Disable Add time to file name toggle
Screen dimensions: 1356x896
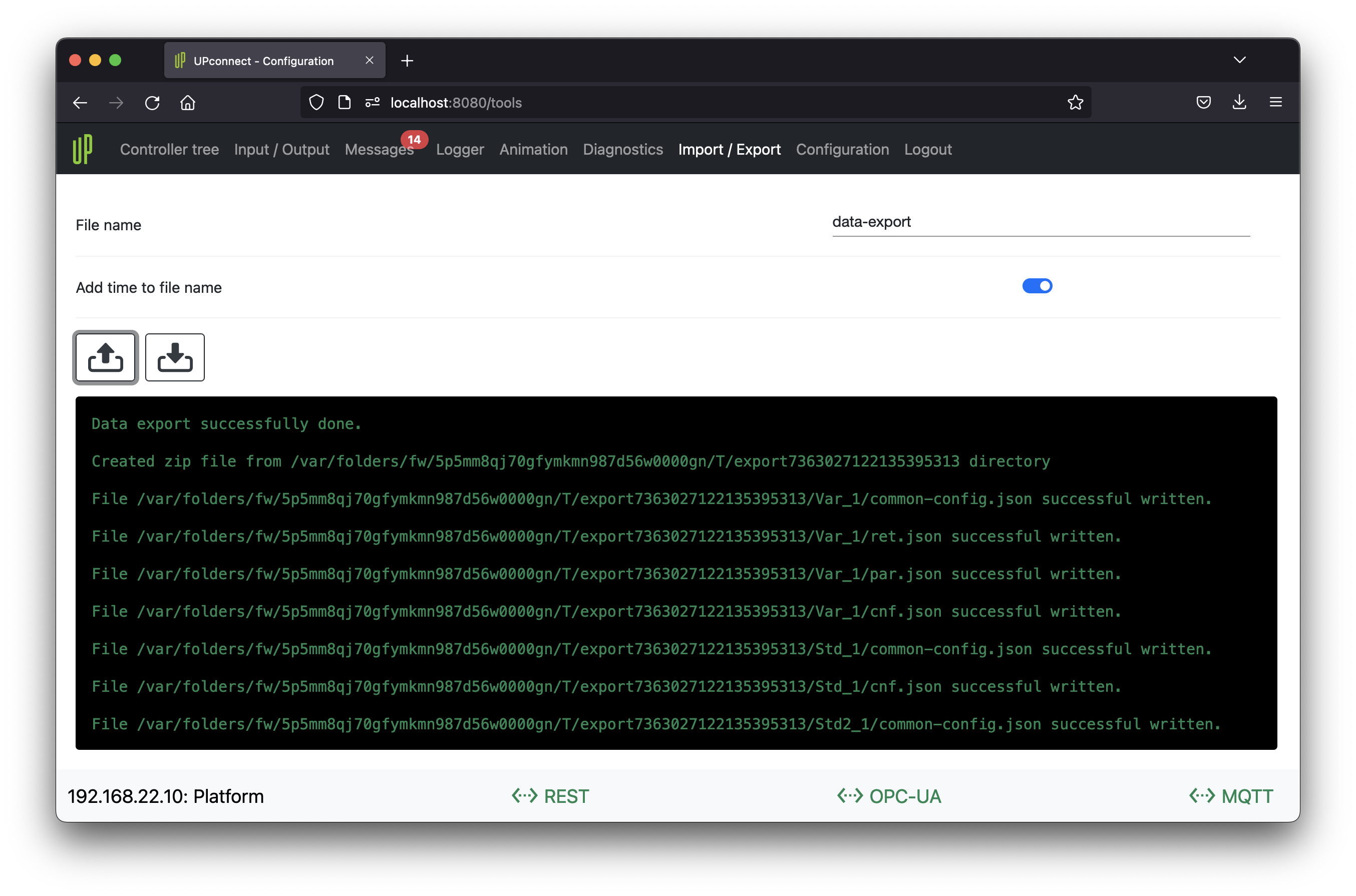[1037, 286]
